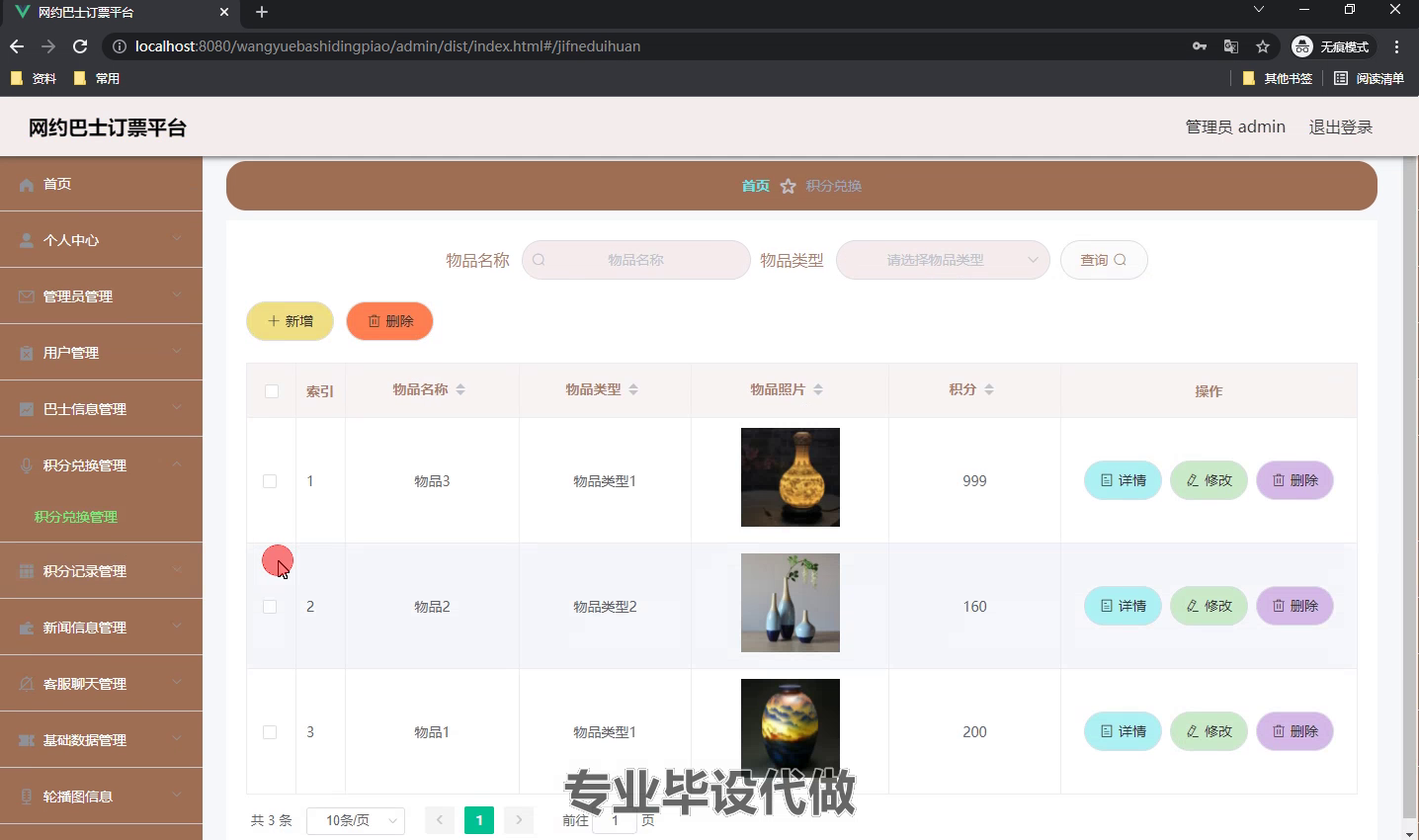
Task: Click the grid icon beside 积分记录管理
Action: (x=27, y=571)
